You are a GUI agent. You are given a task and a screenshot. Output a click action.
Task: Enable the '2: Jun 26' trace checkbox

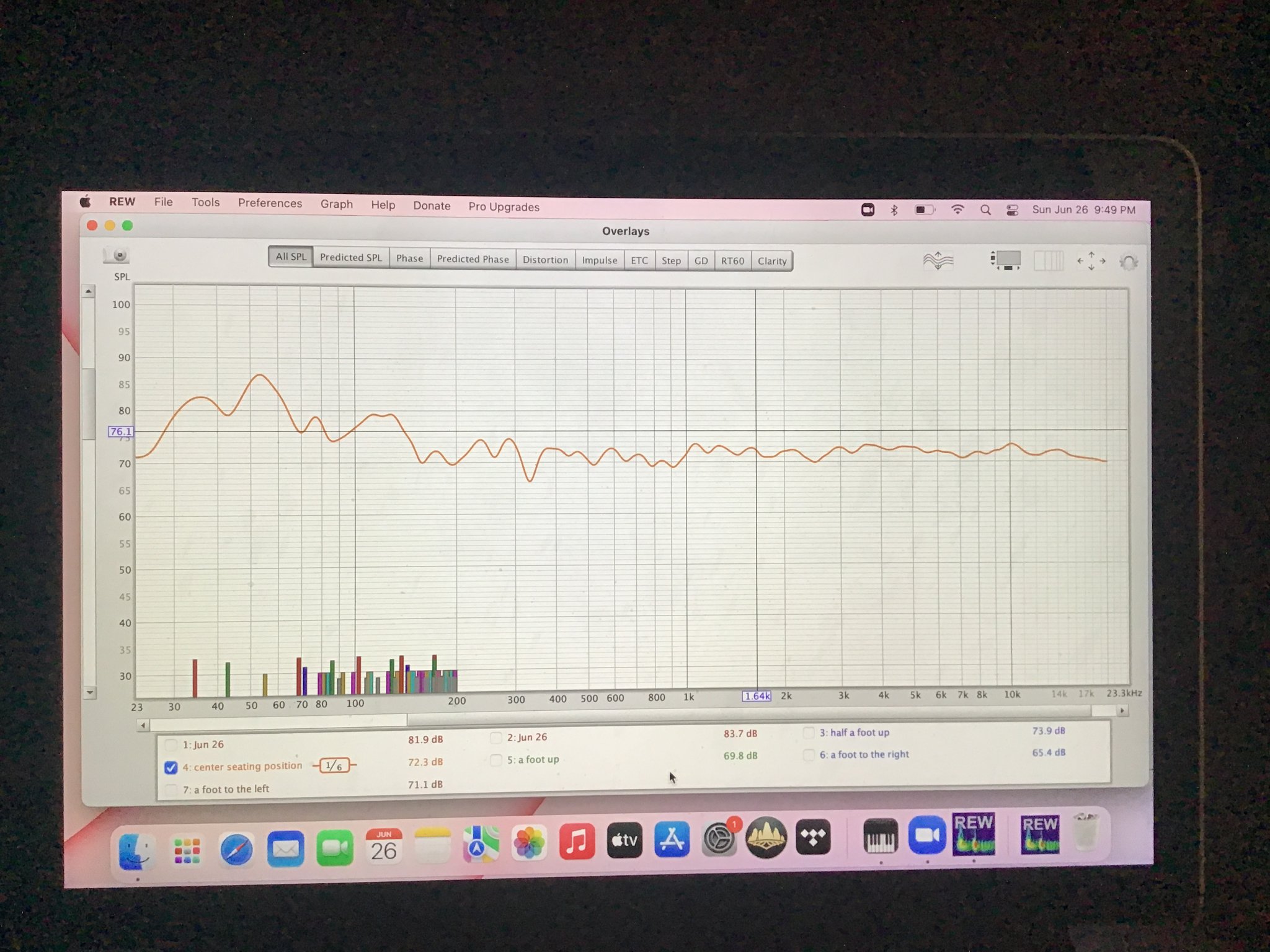(496, 738)
